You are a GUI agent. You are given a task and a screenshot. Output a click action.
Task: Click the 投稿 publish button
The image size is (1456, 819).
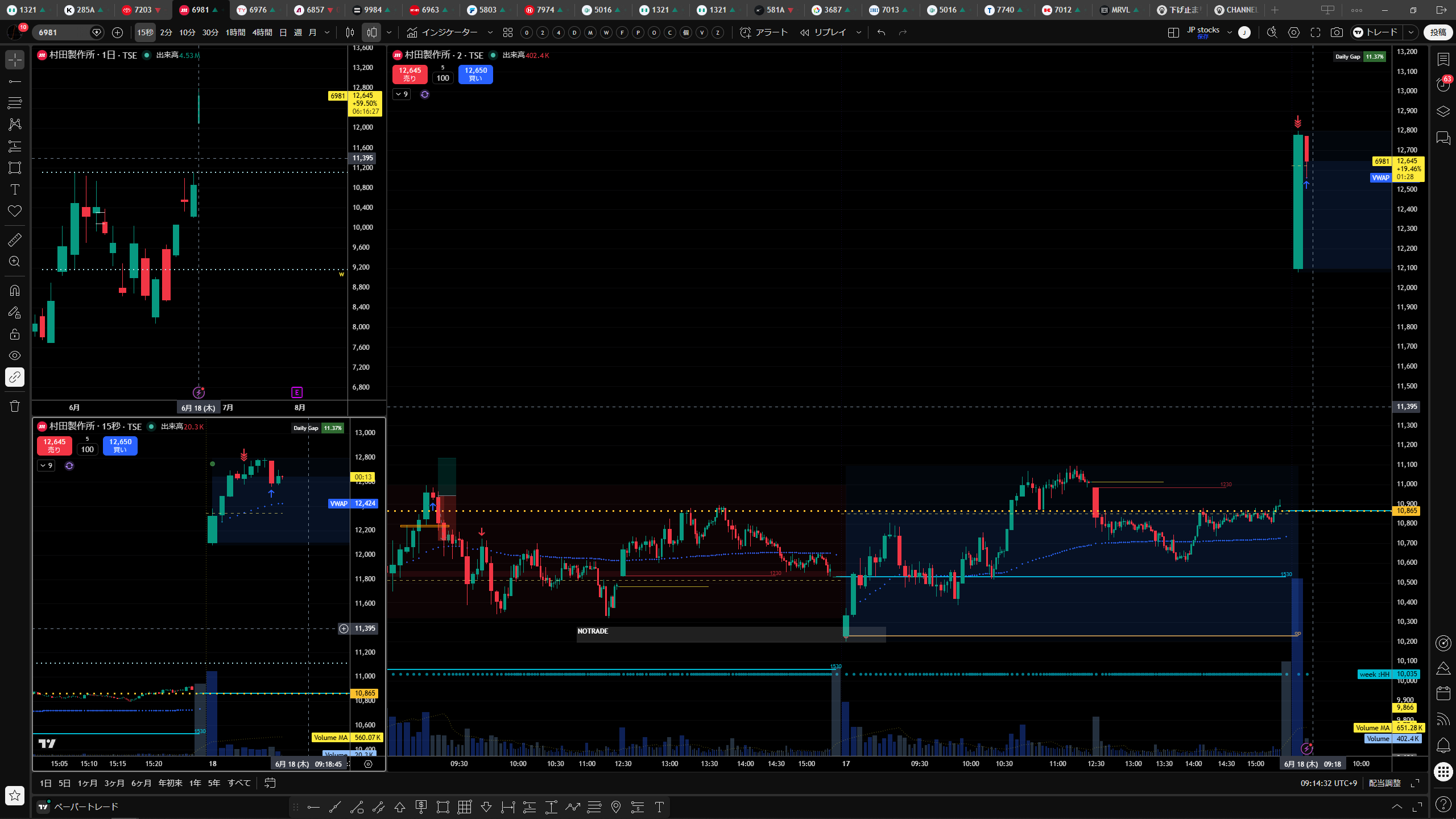1438,32
